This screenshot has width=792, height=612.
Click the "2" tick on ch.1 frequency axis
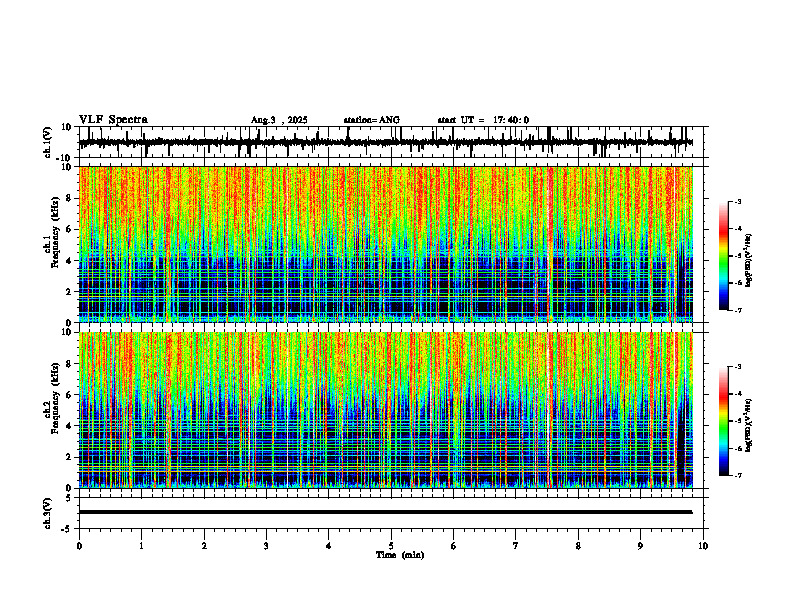(69, 292)
